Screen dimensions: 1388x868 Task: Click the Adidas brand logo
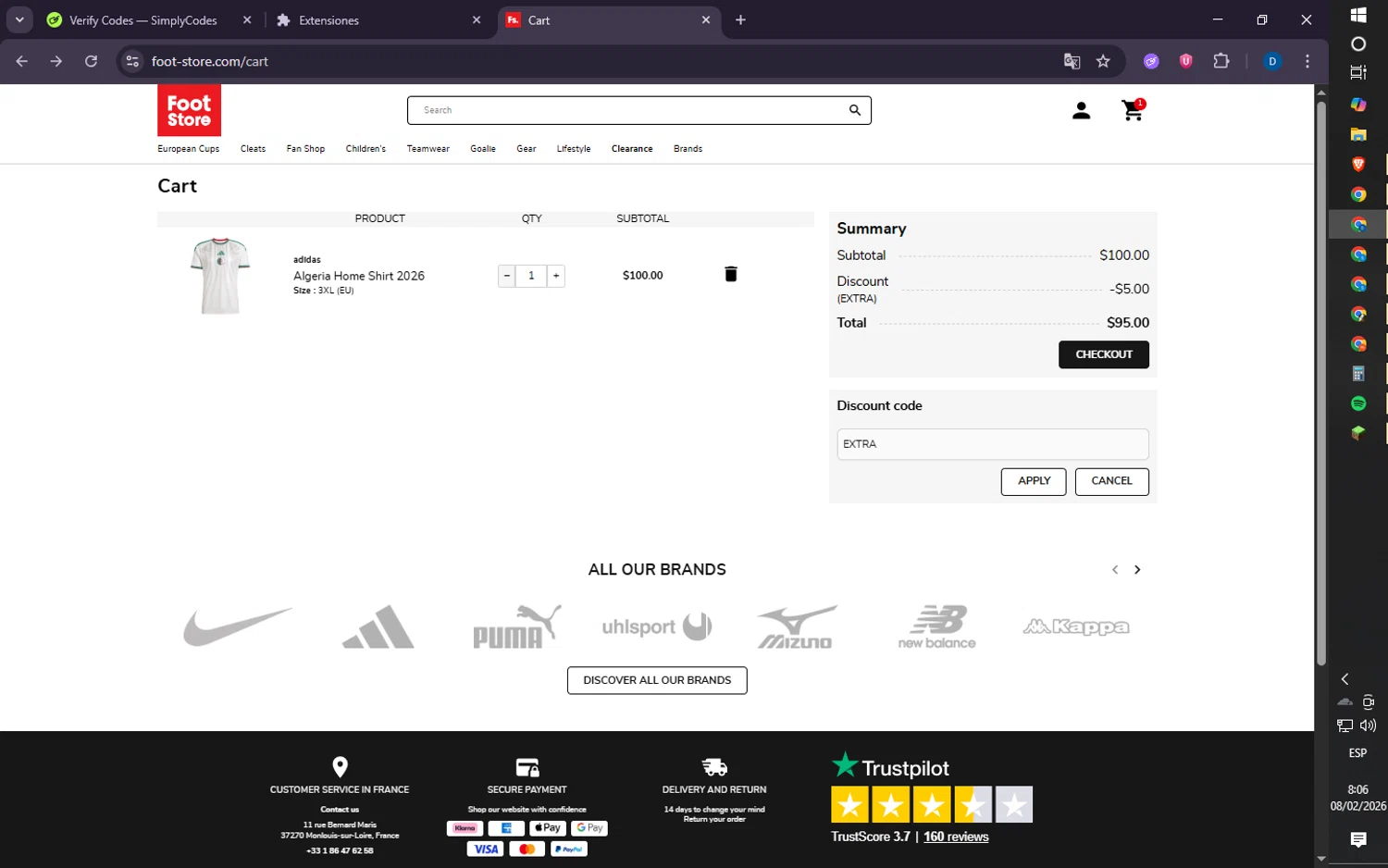[378, 626]
